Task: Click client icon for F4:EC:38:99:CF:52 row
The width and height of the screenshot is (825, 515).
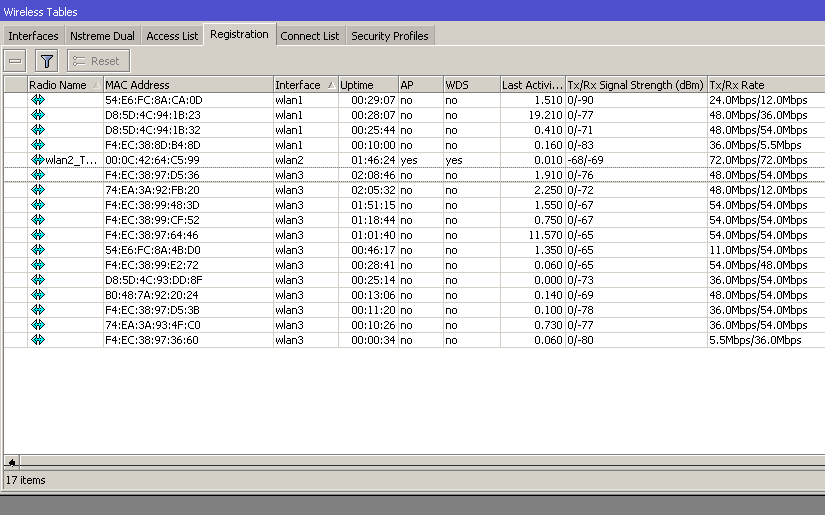Action: (x=38, y=219)
